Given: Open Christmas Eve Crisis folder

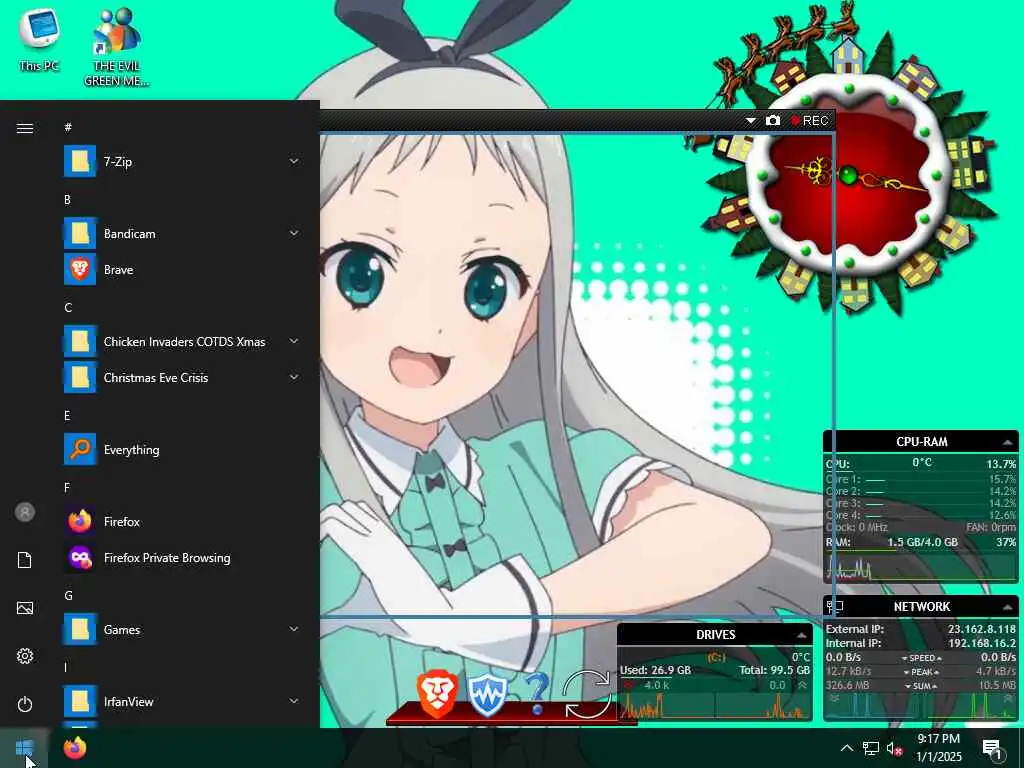Looking at the screenshot, I should [182, 377].
